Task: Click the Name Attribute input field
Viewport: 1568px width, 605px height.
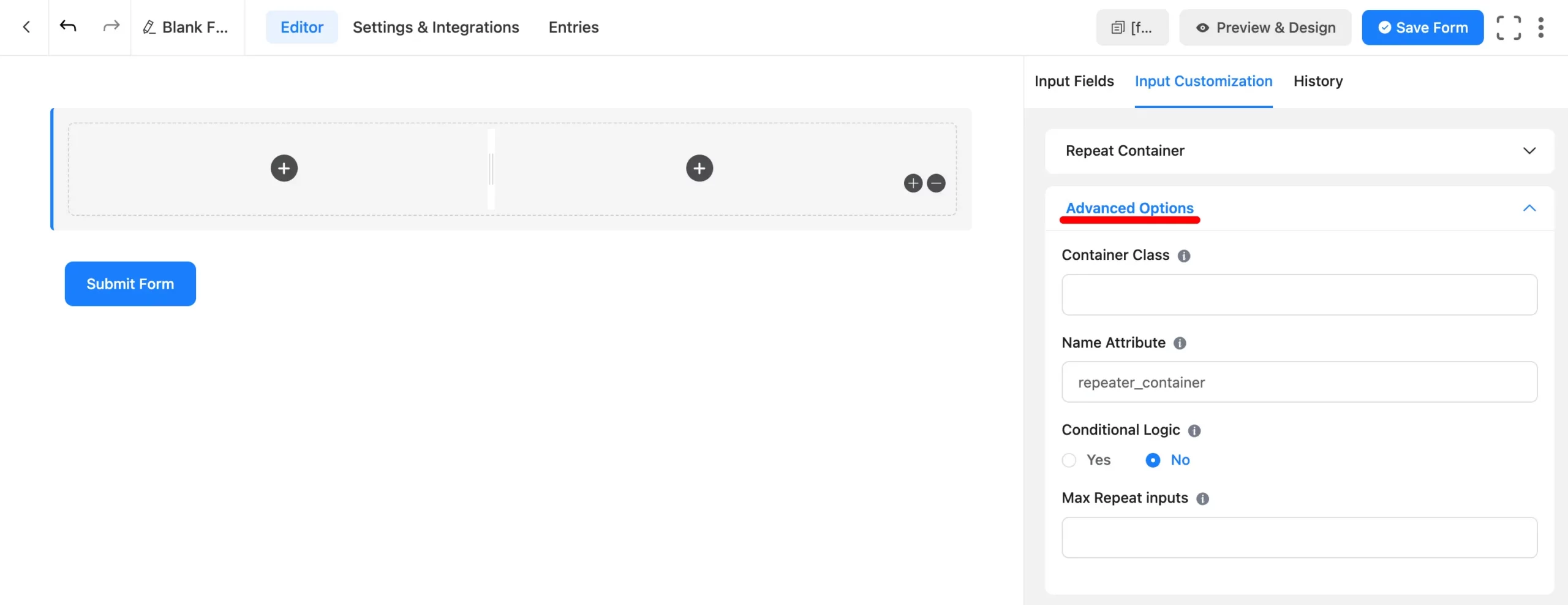Action: pyautogui.click(x=1298, y=382)
